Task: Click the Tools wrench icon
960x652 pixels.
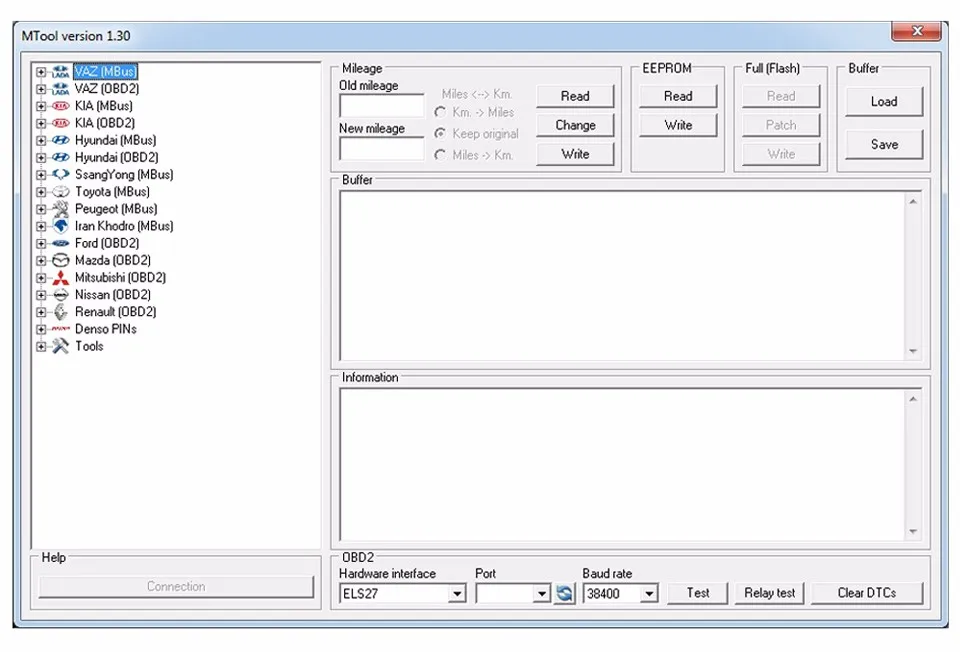Action: point(60,347)
